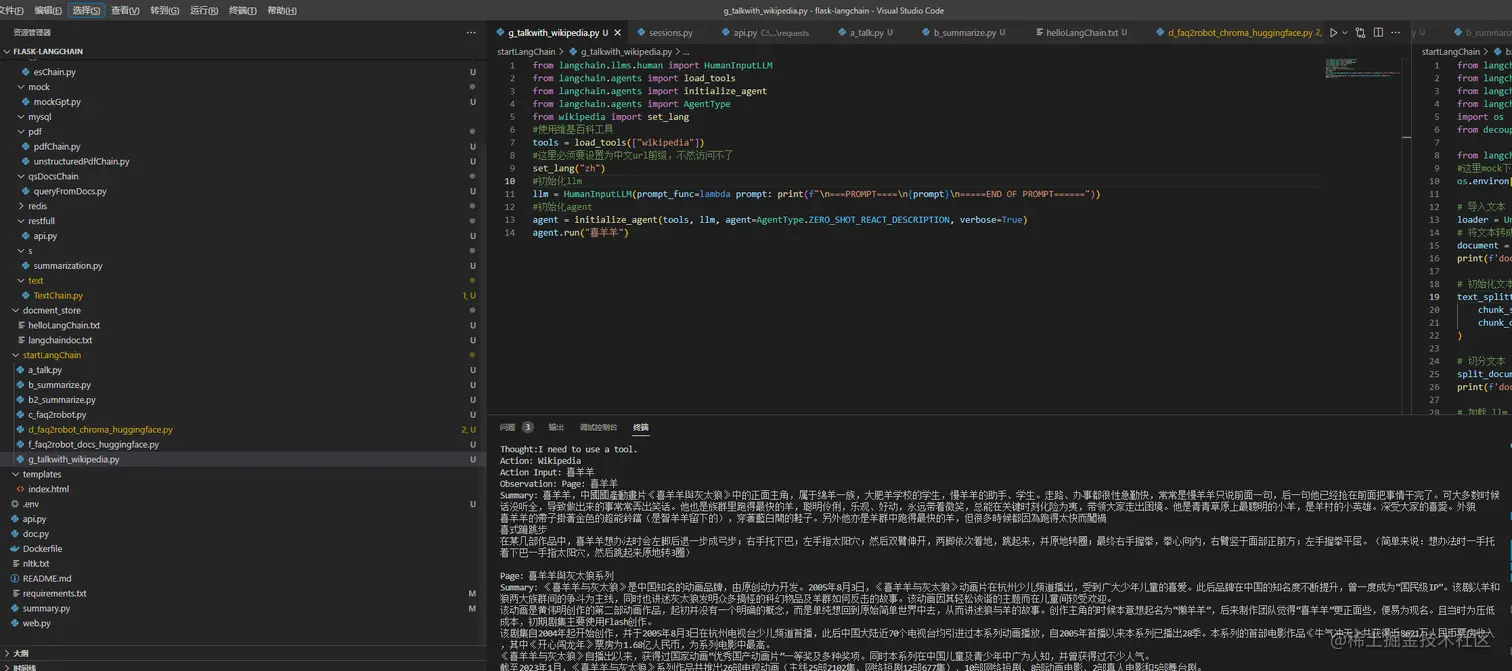
Task: Collapse the startLangChain folder
Action: click(52, 355)
